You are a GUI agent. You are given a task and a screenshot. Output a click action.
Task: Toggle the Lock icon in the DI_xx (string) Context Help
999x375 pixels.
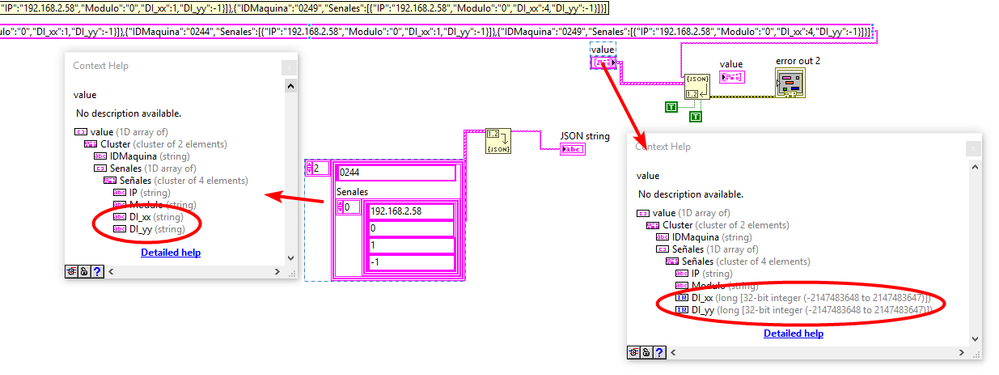tap(83, 271)
